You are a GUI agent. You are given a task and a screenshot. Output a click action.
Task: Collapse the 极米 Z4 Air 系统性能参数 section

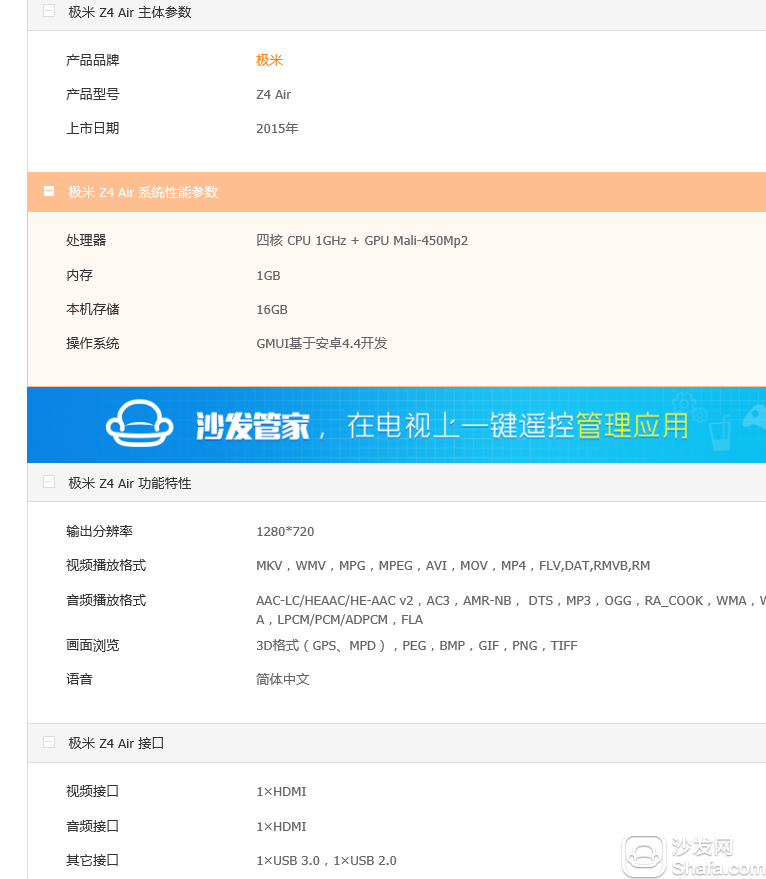49,191
